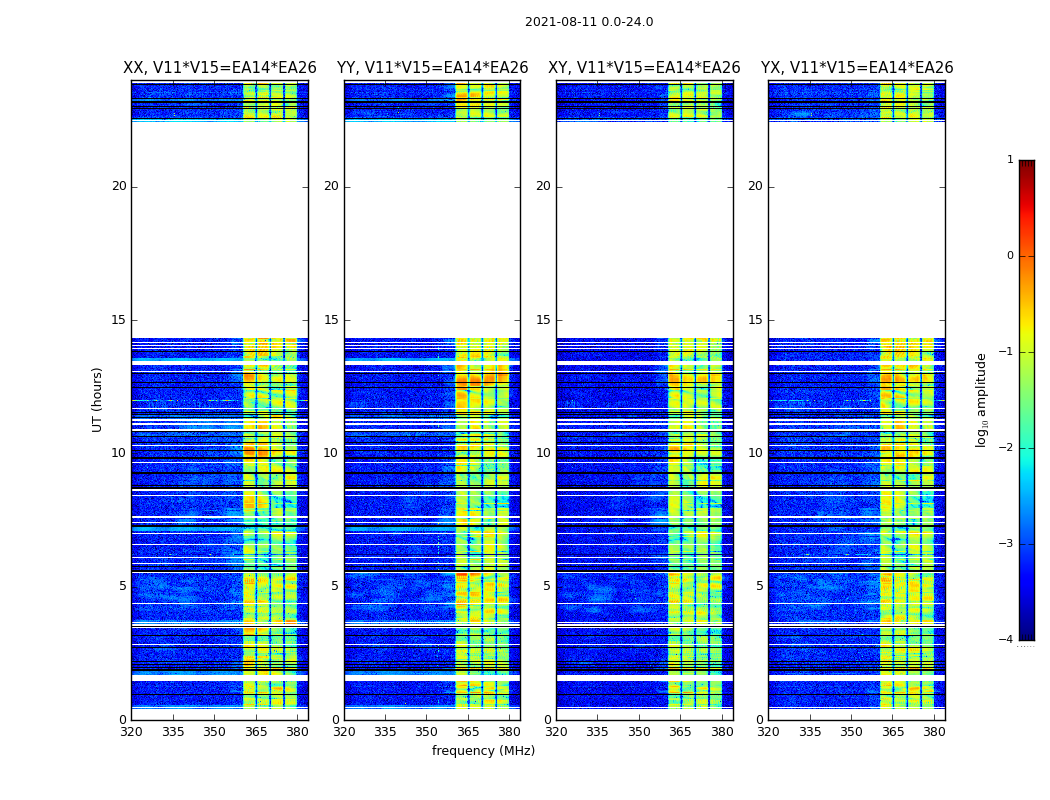Click the XY, V11*V15=EA14*EA26 panel title
Viewport: 1050px width, 800px height.
tap(644, 68)
